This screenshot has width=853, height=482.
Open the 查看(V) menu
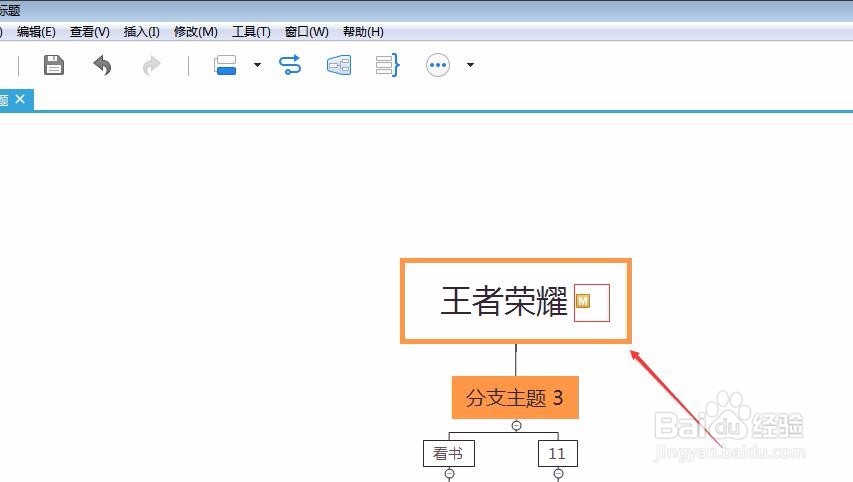click(x=90, y=32)
